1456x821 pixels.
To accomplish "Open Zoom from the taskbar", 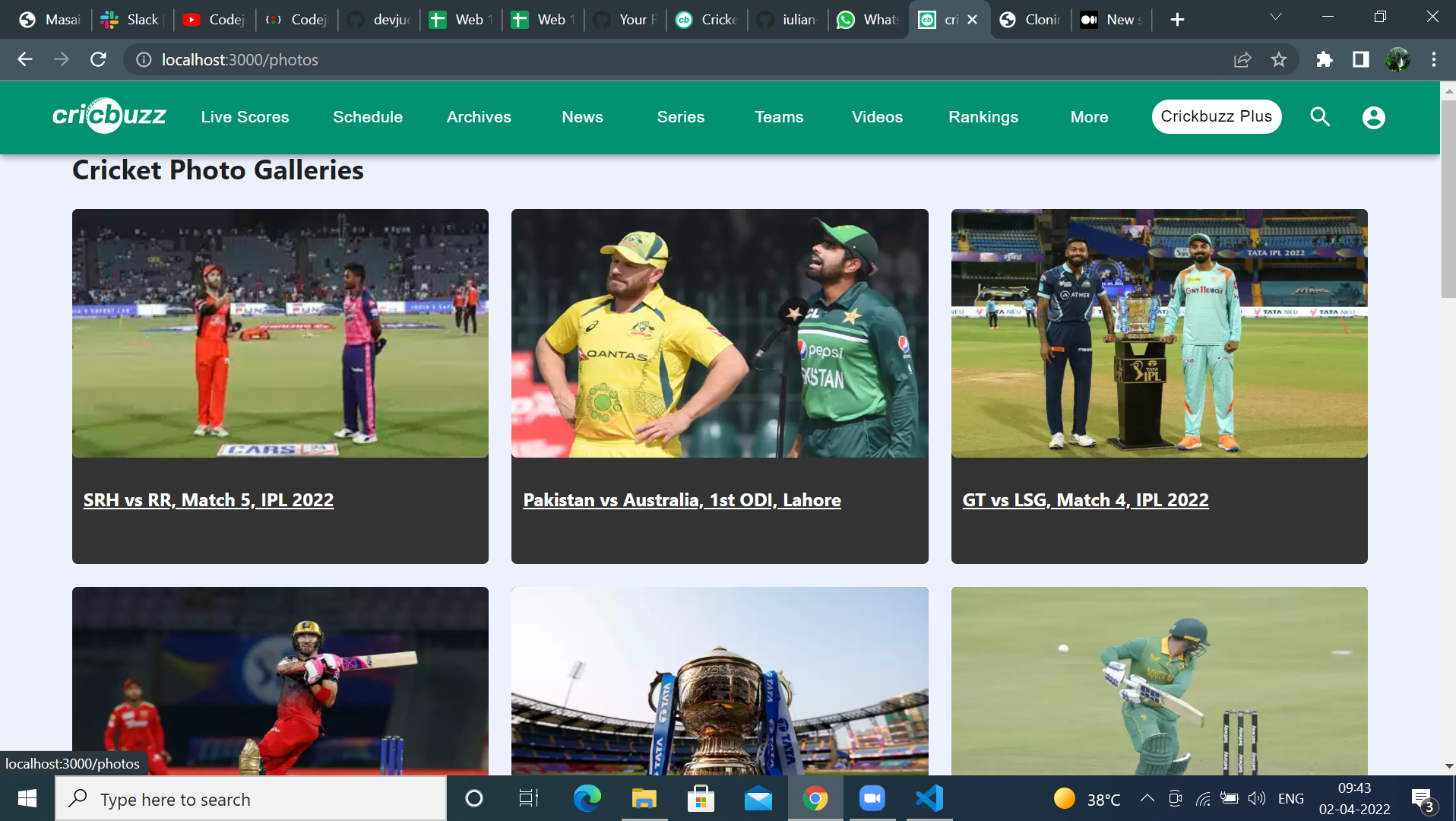I will pos(872,798).
